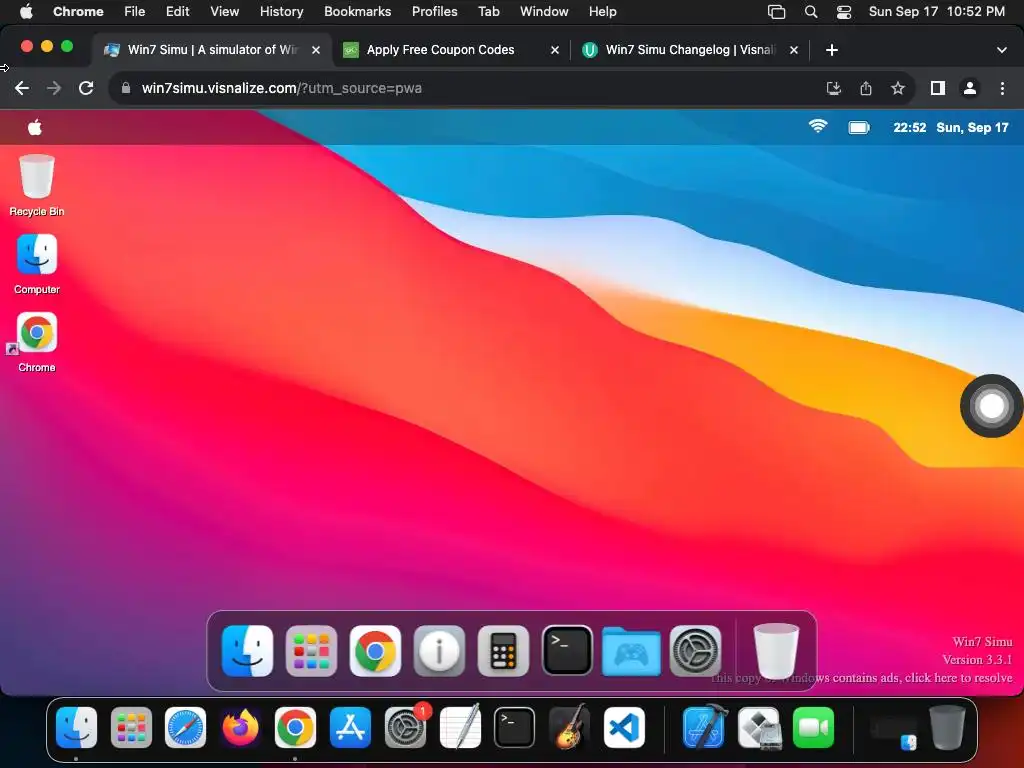Open Chrome's side panel
The height and width of the screenshot is (768, 1024).
point(938,88)
